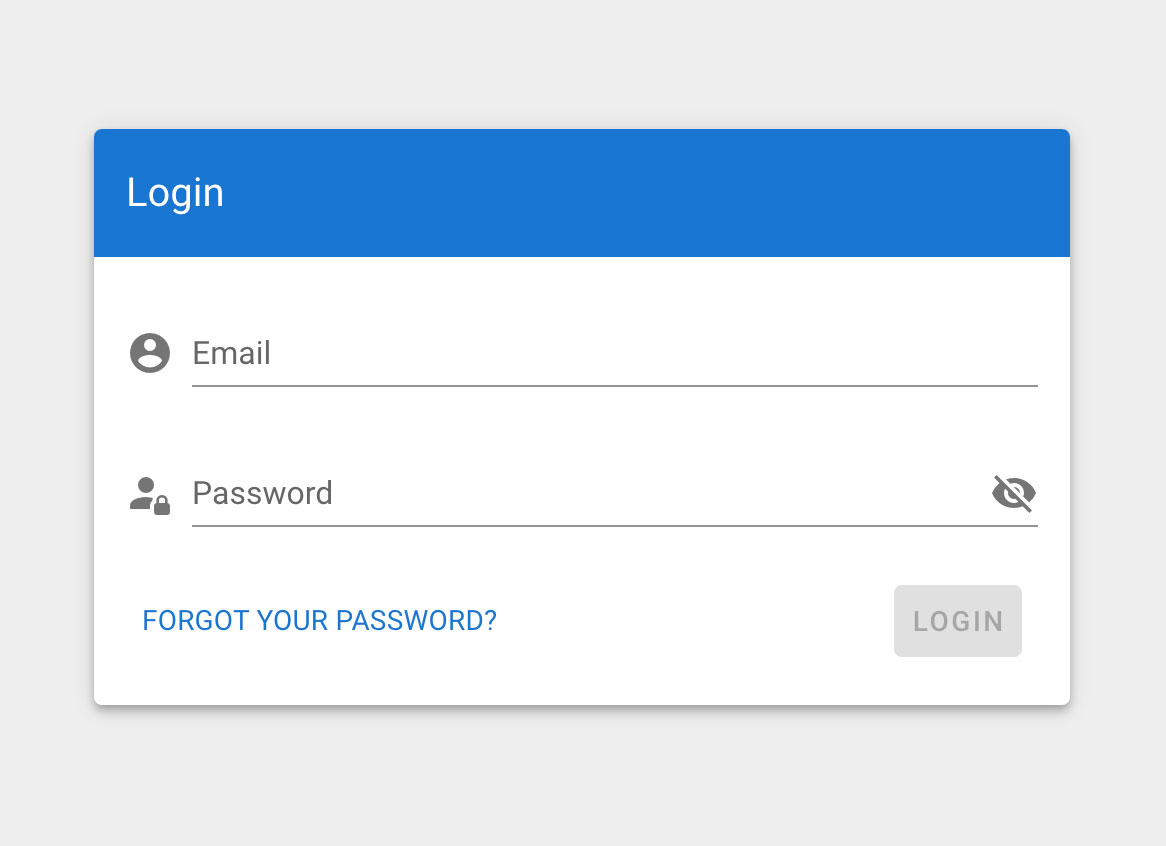The height and width of the screenshot is (846, 1166).
Task: Click the Login title in the header
Action: tap(175, 193)
